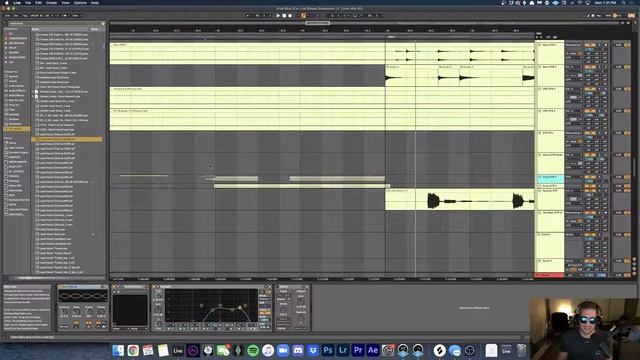The width and height of the screenshot is (640, 360).
Task: Toggle the first device's on/off switch
Action: (61, 287)
